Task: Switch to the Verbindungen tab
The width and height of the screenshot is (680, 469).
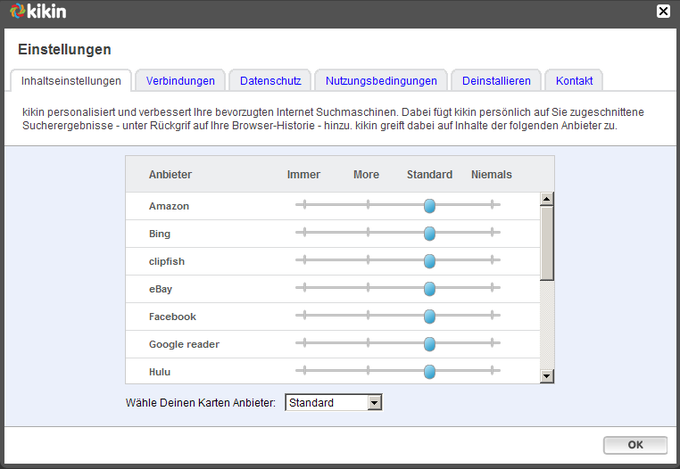Action: (180, 81)
